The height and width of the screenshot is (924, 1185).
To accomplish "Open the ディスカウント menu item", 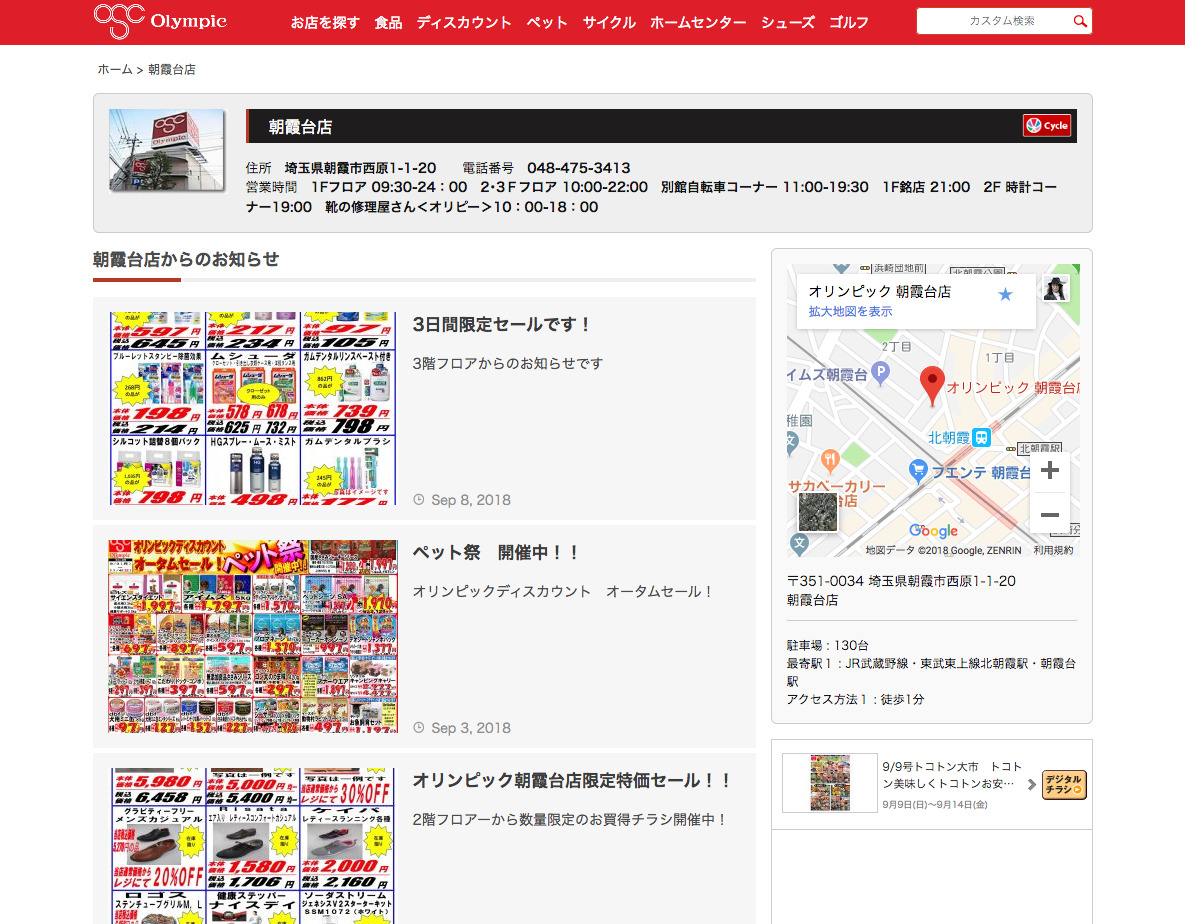I will pyautogui.click(x=464, y=22).
